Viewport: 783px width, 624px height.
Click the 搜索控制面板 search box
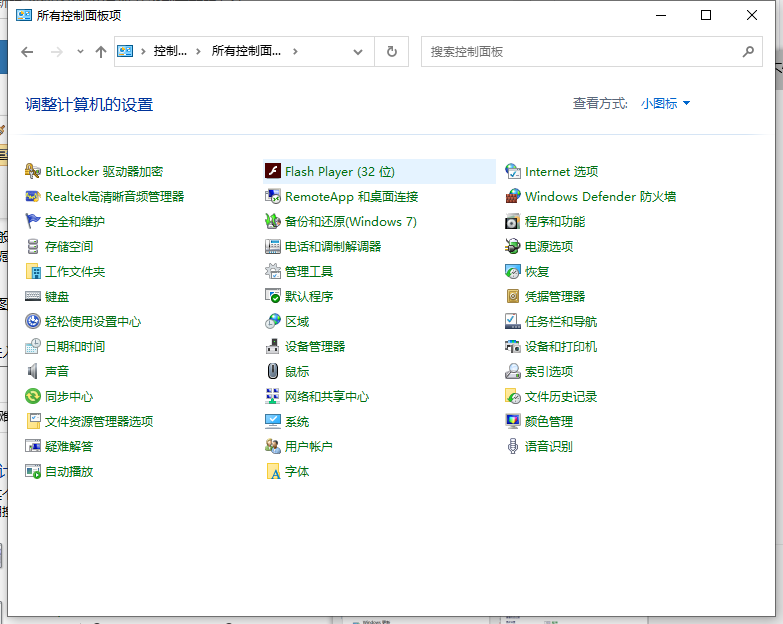click(580, 52)
